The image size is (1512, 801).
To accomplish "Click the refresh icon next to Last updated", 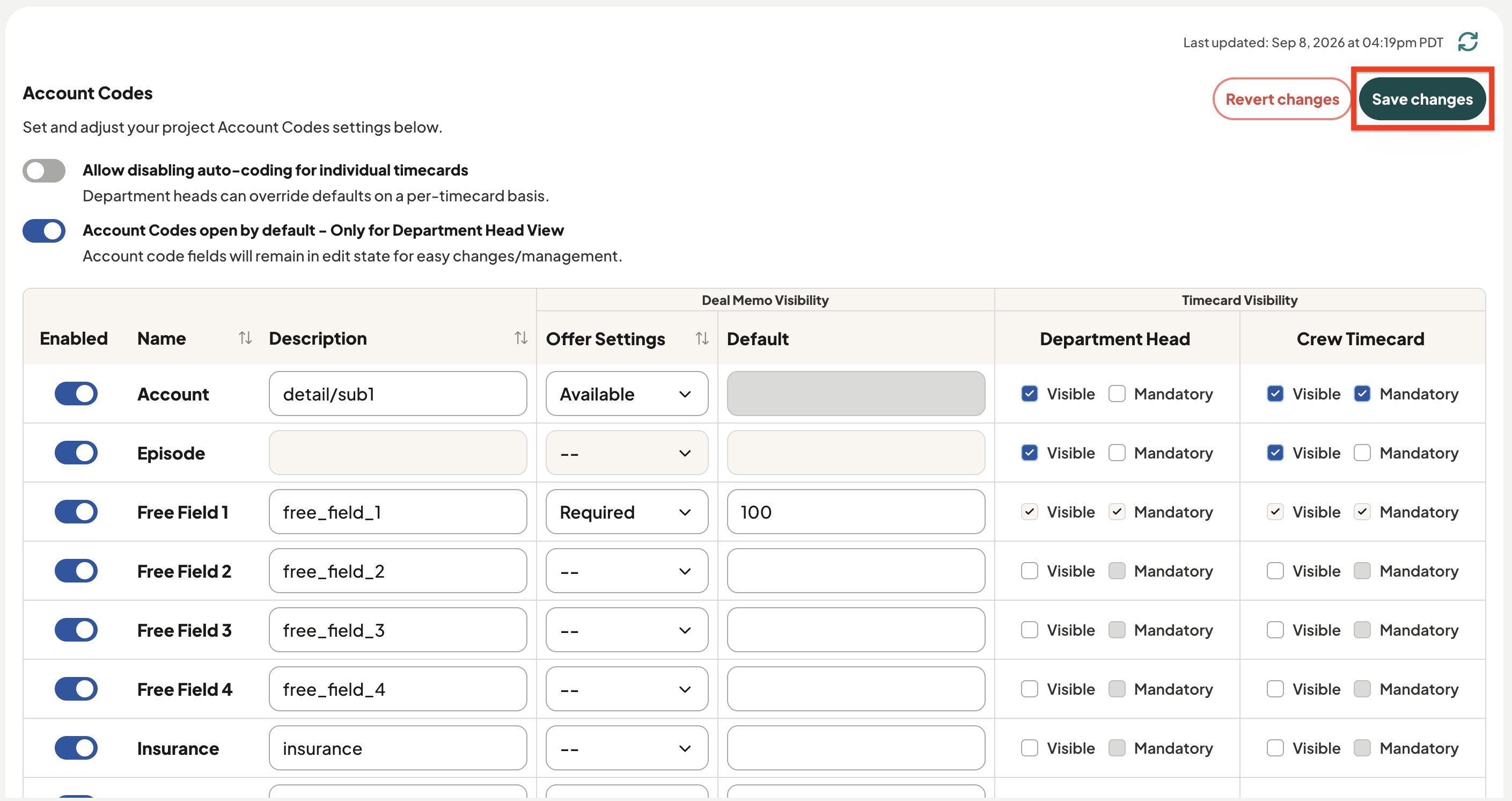I will pyautogui.click(x=1467, y=42).
